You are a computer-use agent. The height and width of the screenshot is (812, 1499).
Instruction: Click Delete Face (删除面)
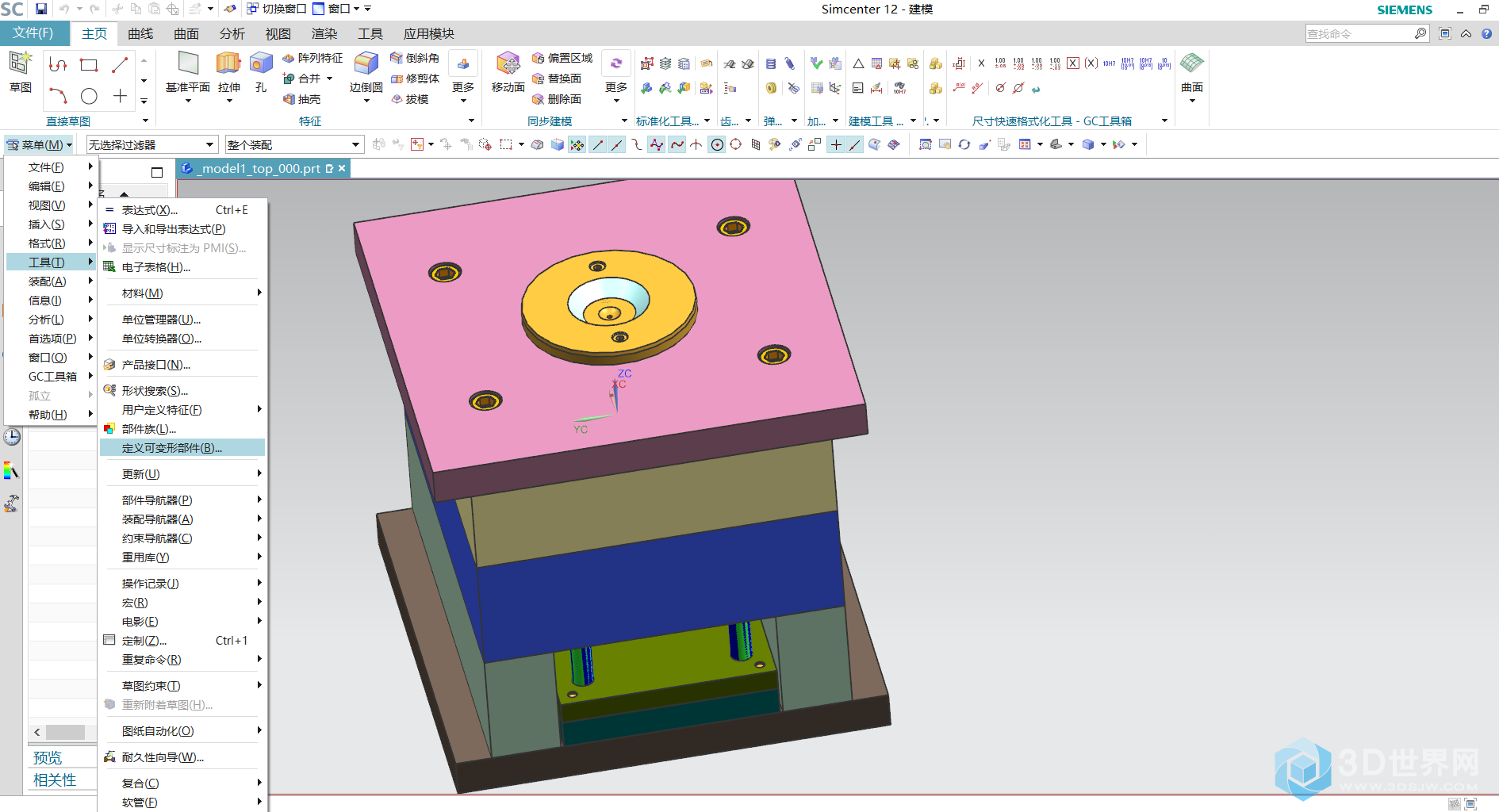[557, 99]
